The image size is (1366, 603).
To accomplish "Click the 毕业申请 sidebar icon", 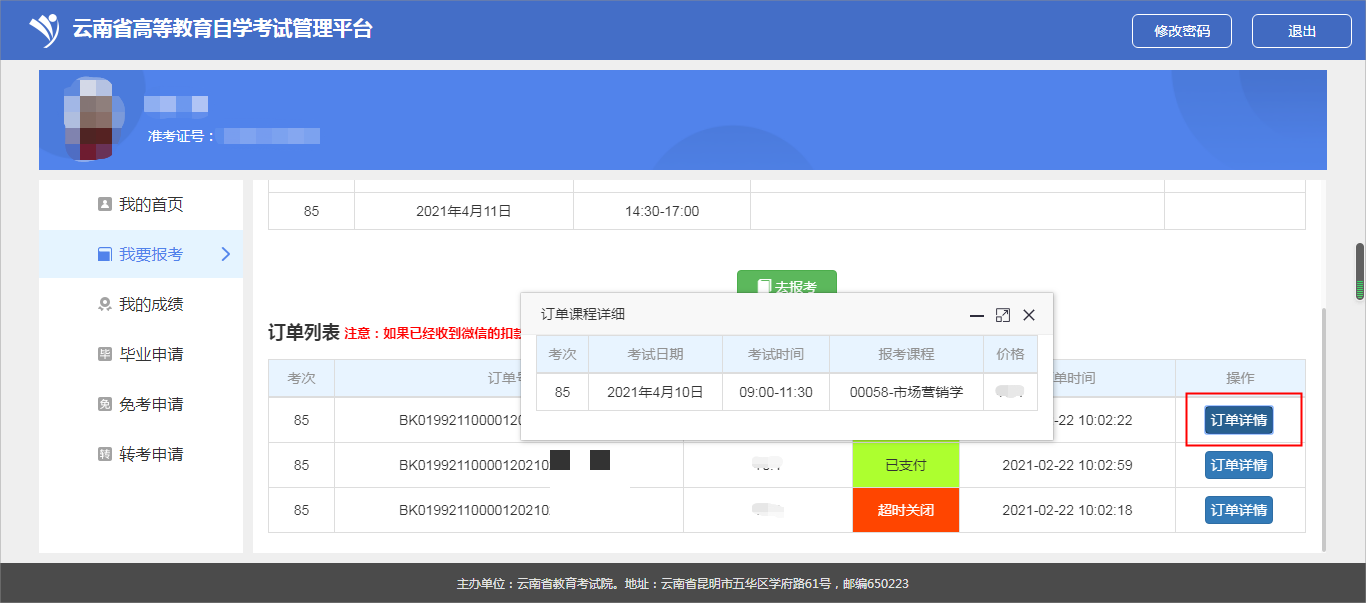I will 104,354.
